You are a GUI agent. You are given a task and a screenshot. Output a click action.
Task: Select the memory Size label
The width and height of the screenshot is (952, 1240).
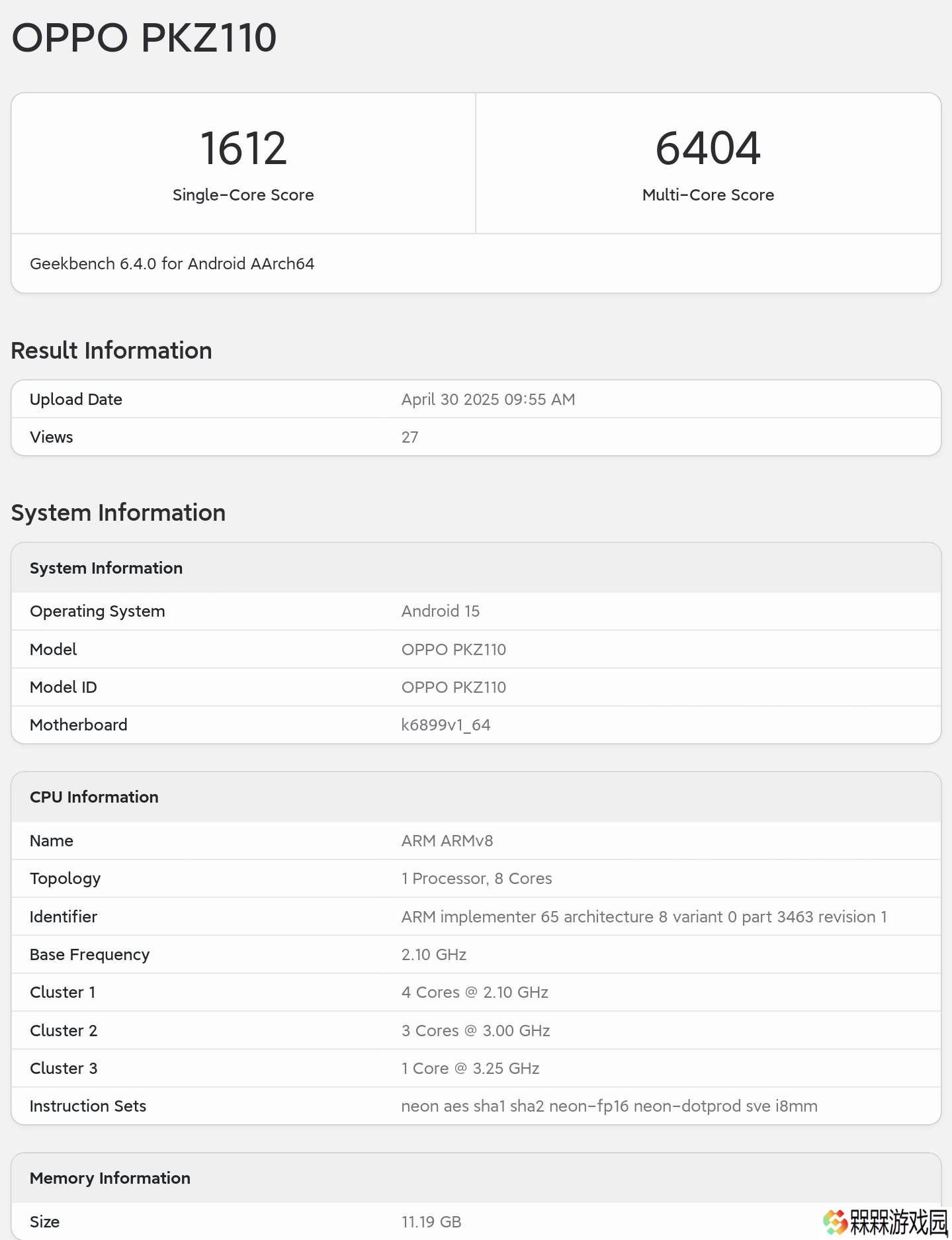pyautogui.click(x=45, y=1222)
